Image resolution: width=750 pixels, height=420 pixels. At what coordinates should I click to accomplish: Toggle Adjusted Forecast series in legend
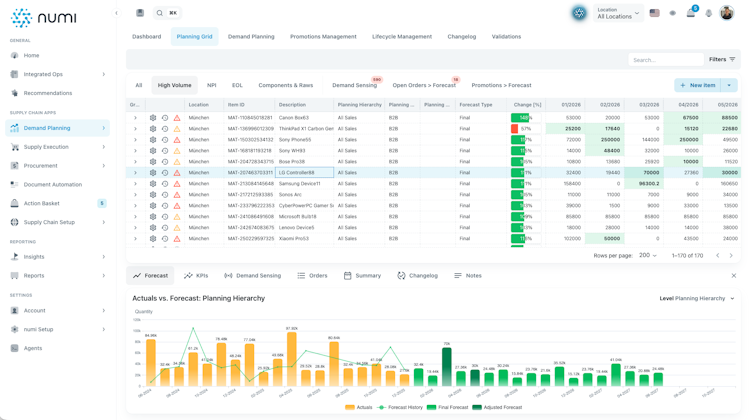pyautogui.click(x=497, y=407)
